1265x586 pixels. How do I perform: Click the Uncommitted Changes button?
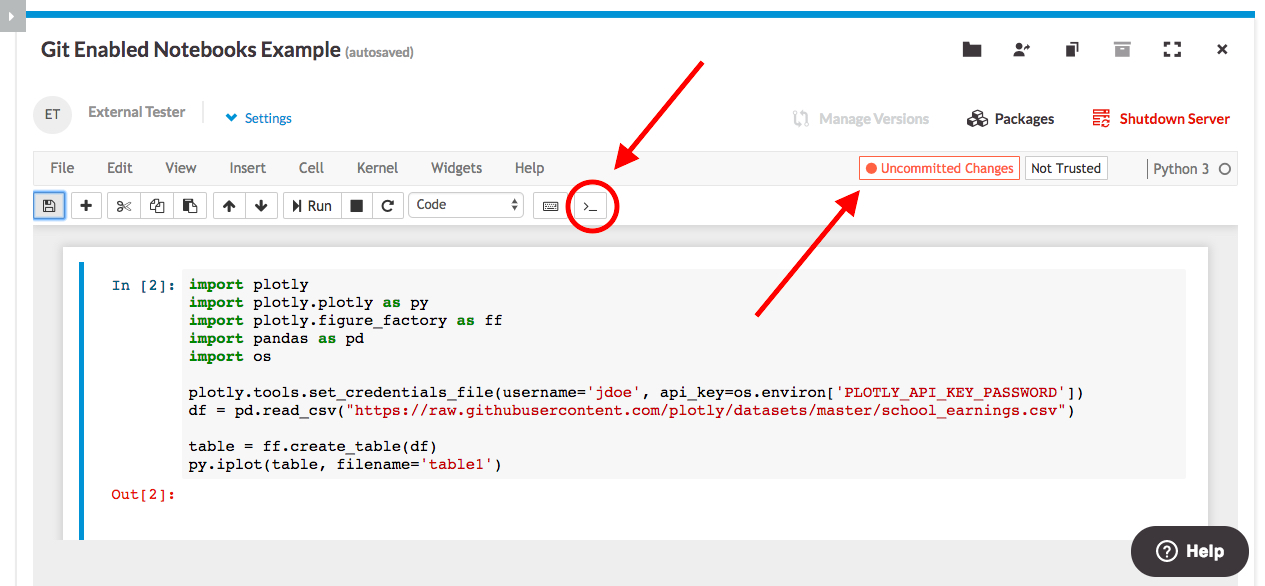939,168
